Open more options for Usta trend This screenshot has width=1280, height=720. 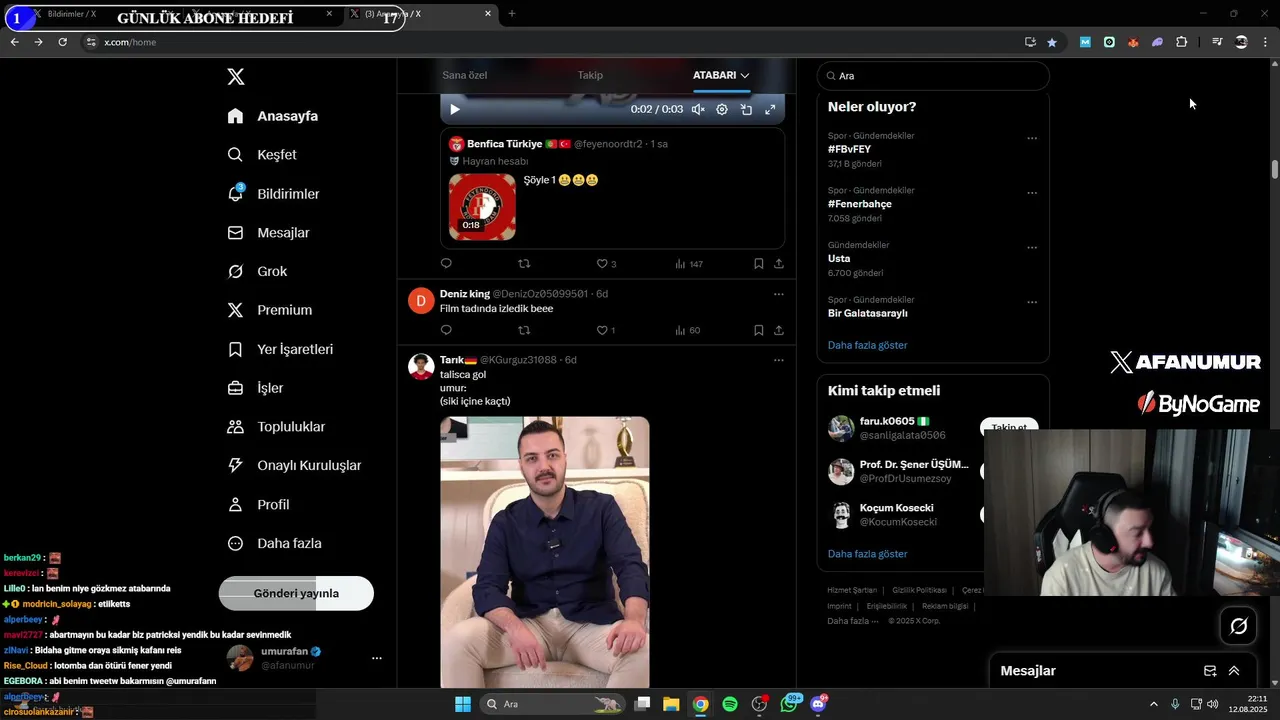(x=1032, y=247)
